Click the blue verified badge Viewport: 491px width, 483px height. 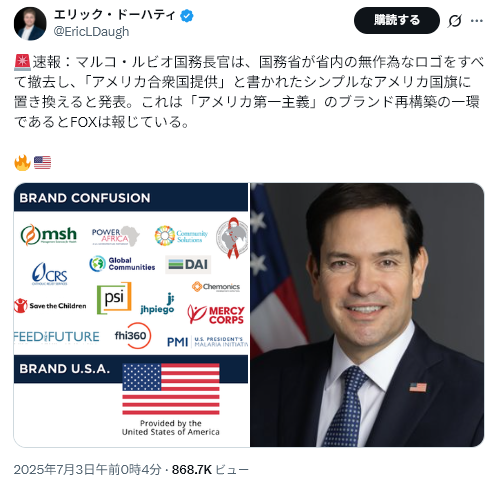click(187, 15)
